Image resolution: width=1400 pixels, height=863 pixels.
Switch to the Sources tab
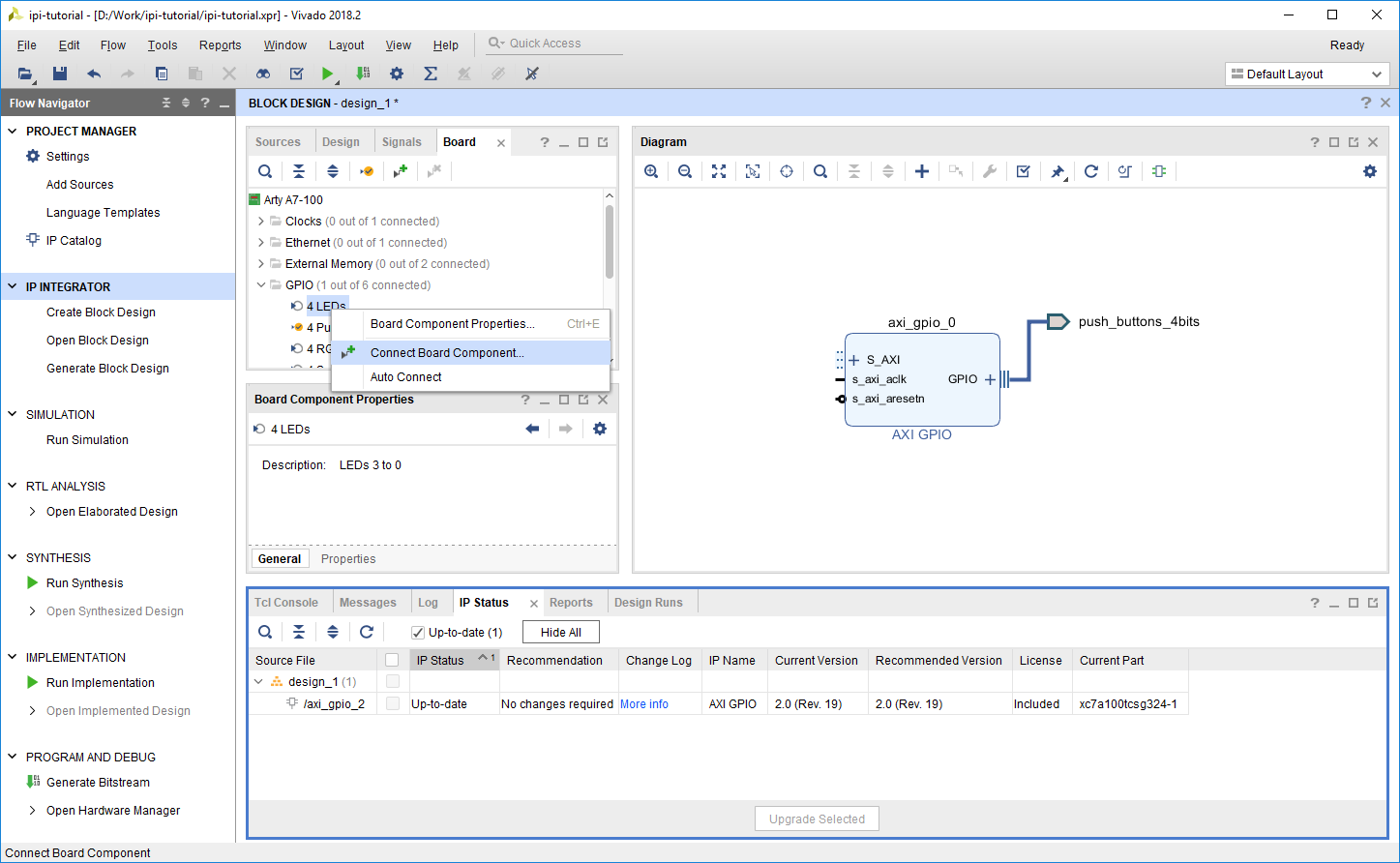click(x=278, y=142)
